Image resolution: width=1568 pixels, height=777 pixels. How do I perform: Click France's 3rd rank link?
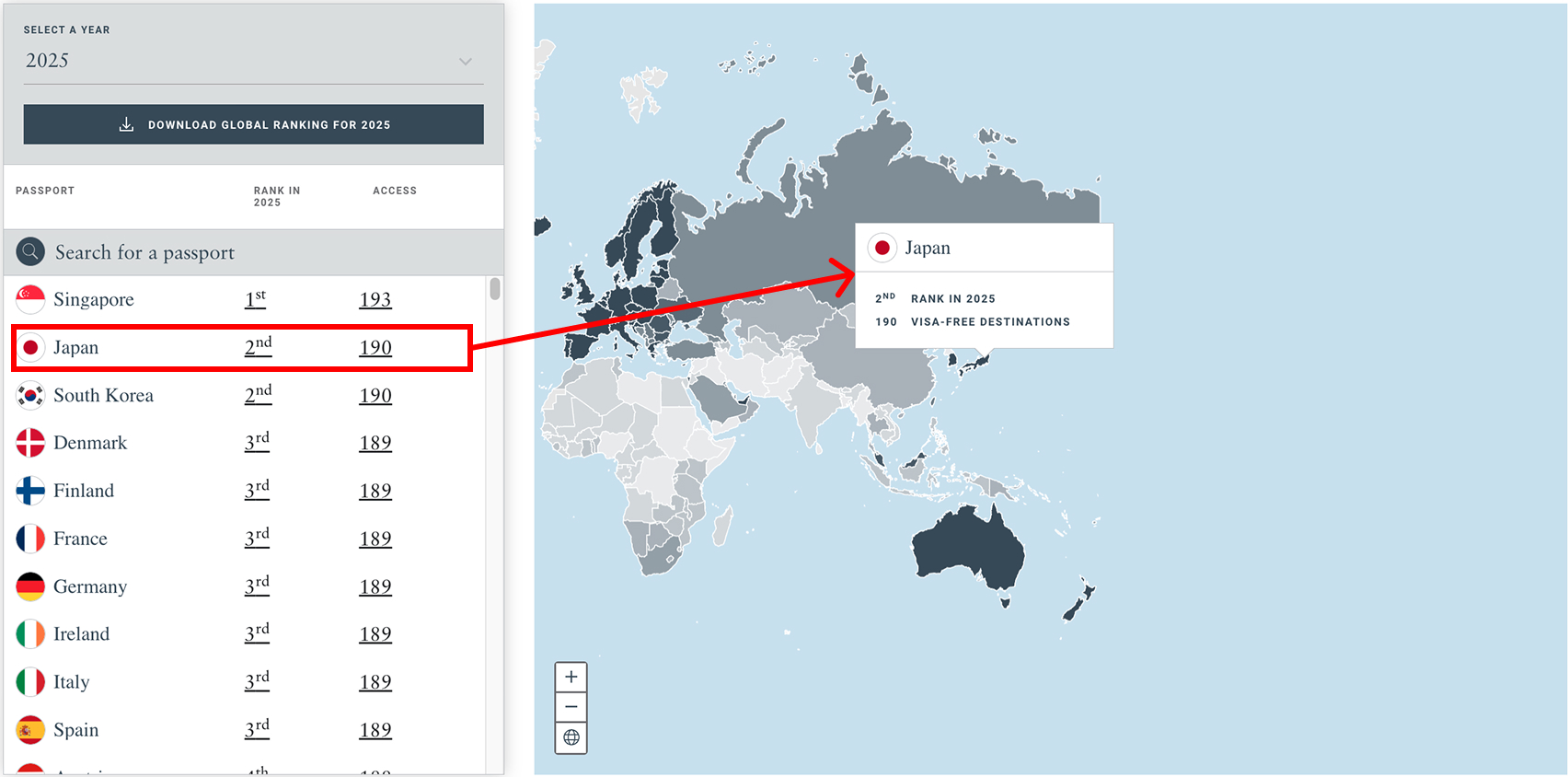point(258,538)
